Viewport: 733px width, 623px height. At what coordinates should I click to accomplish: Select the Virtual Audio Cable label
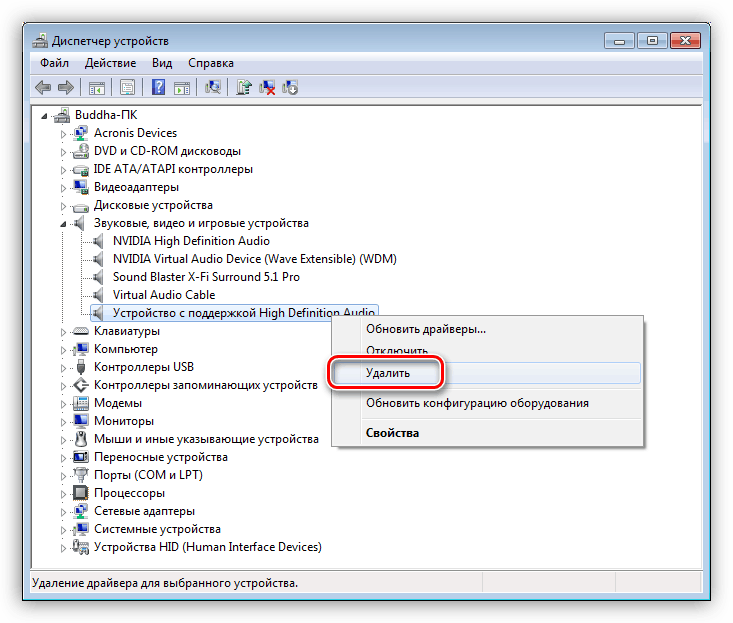click(164, 295)
